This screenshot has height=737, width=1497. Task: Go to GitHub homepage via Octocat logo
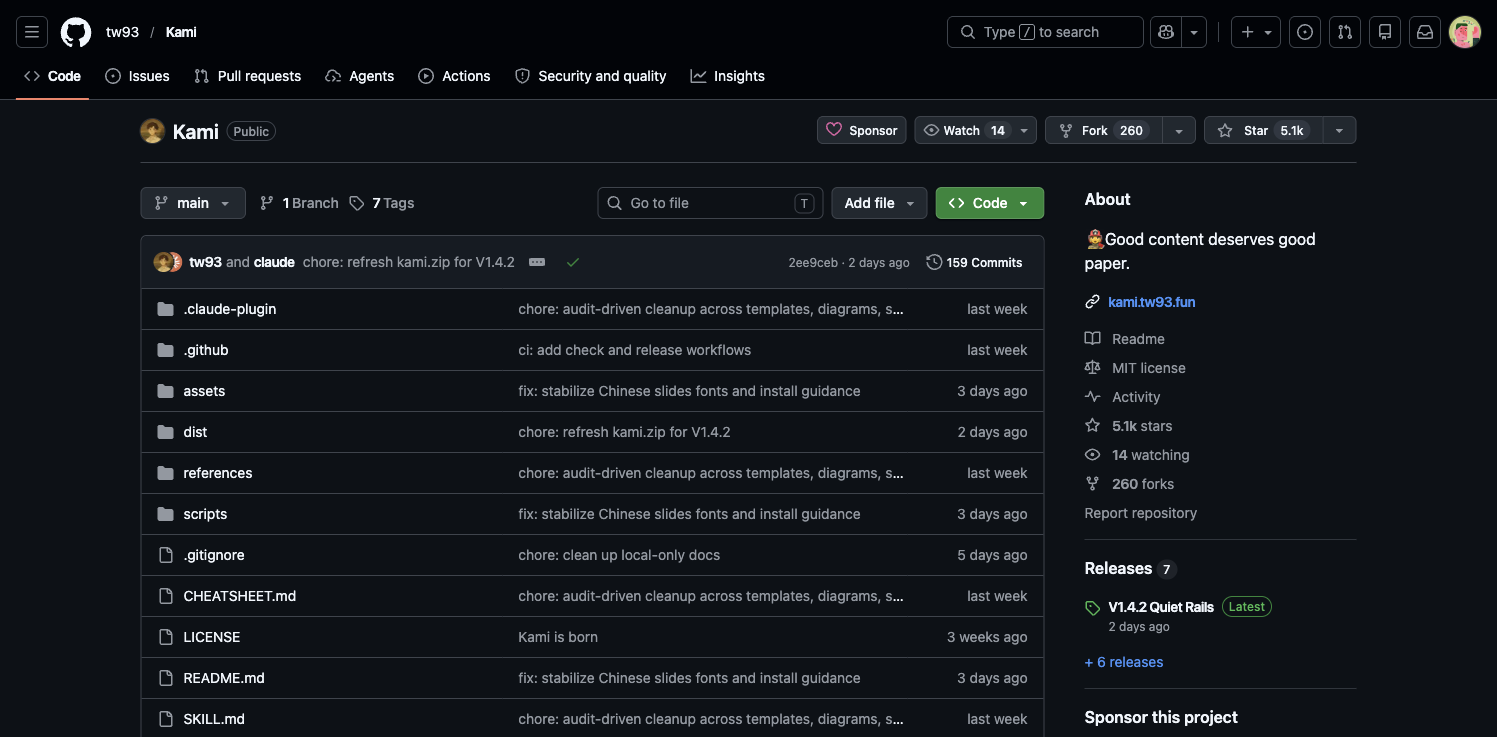76,32
